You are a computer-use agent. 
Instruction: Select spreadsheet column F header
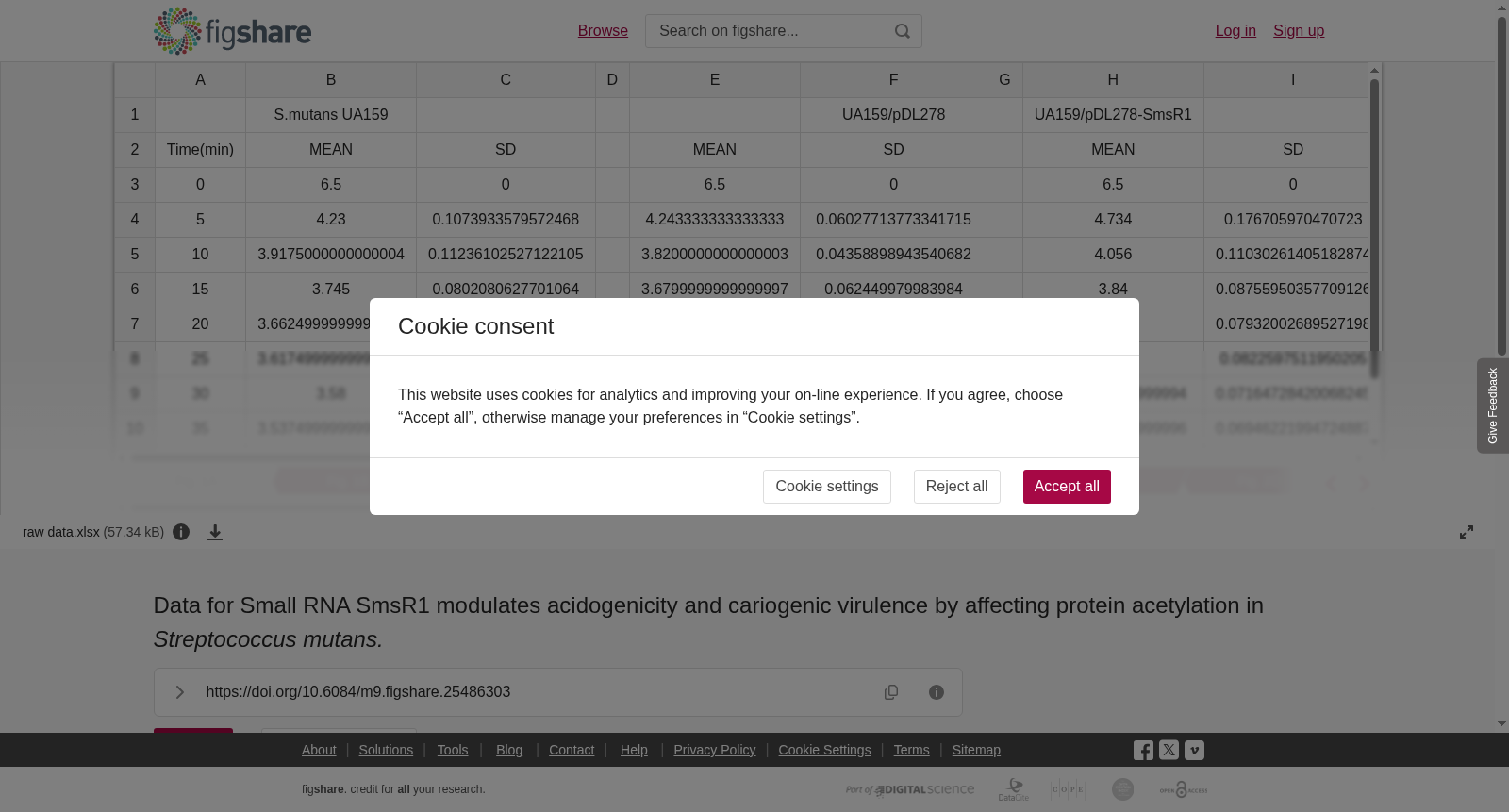pos(893,80)
